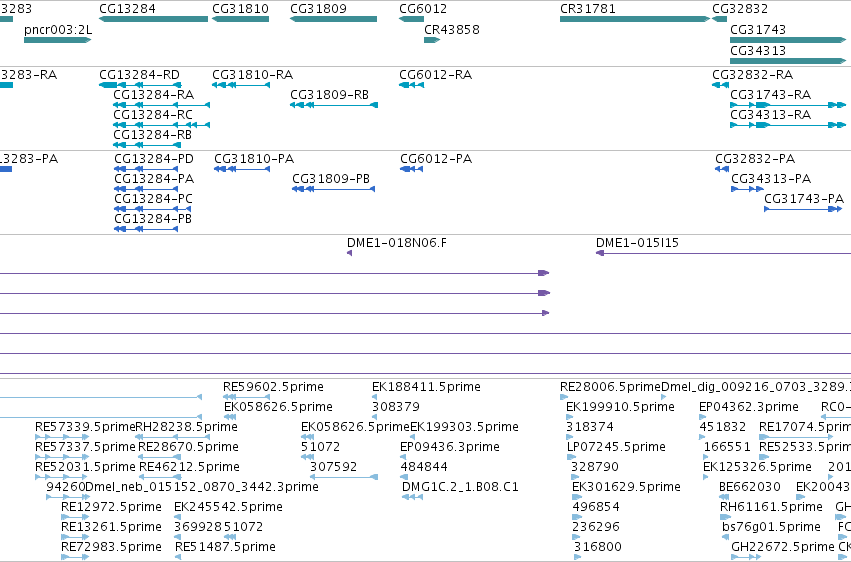Click the 328790 feature label

point(595,467)
